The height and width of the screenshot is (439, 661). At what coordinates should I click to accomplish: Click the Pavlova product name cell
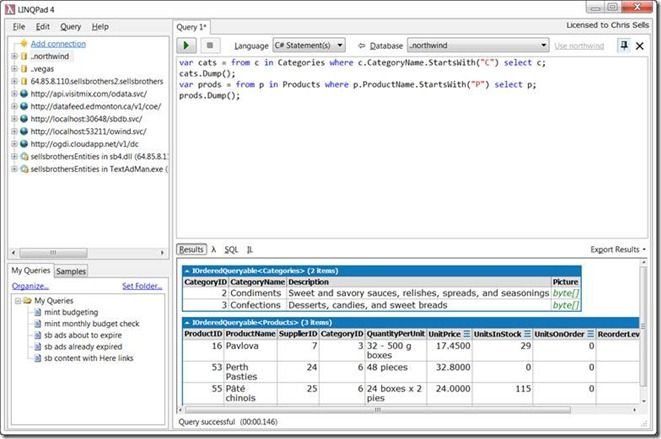click(250, 350)
